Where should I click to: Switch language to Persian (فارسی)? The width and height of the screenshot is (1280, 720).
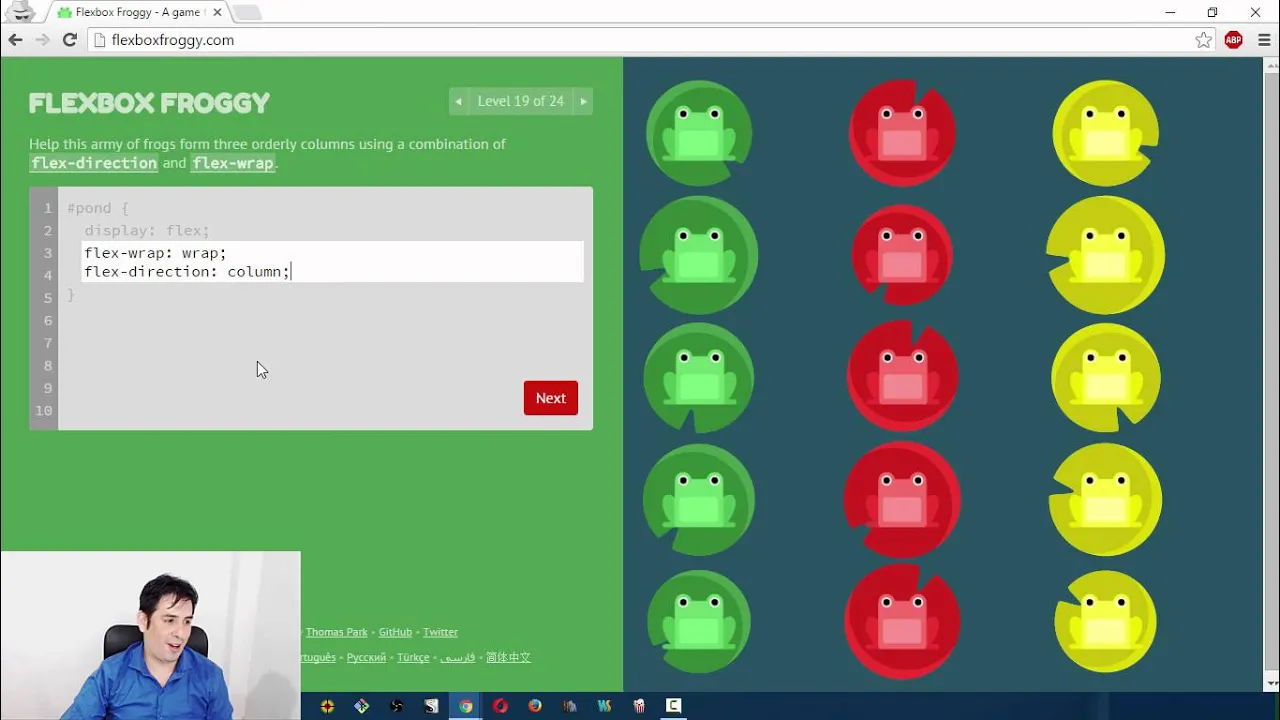click(x=457, y=657)
